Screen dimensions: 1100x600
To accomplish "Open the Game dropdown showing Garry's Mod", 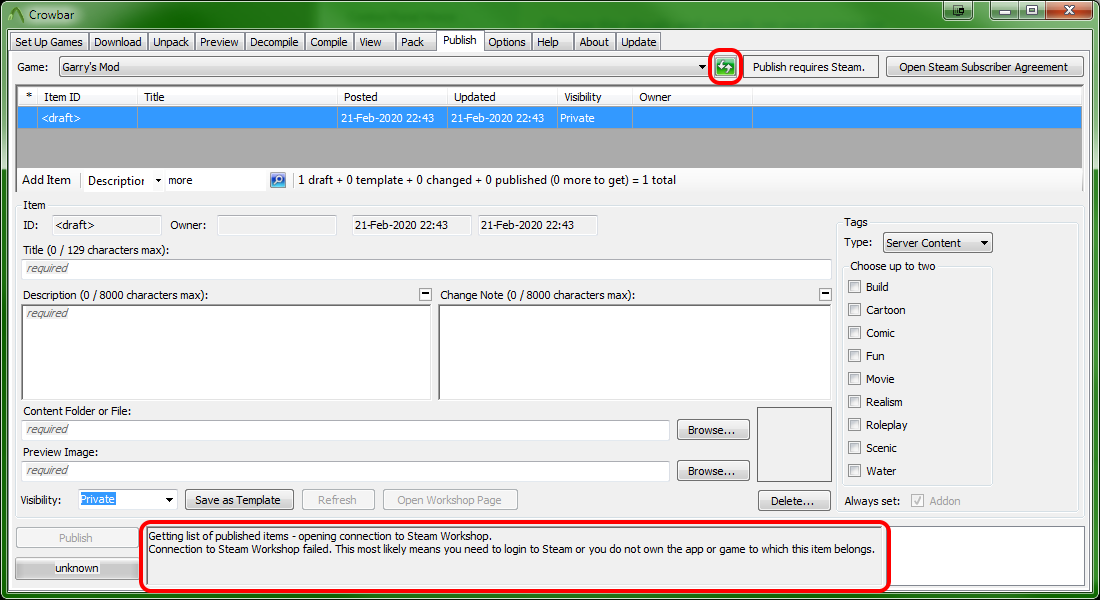I will (384, 67).
